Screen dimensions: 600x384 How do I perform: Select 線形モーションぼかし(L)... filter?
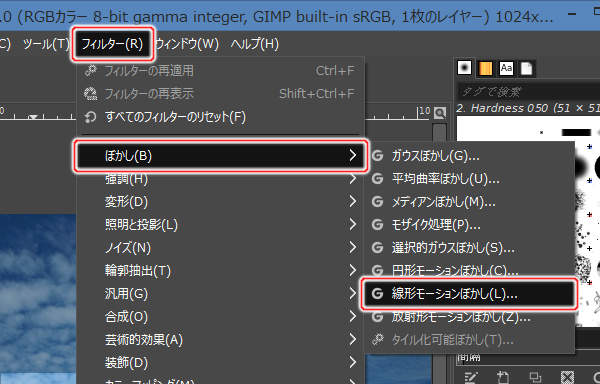[x=469, y=294]
